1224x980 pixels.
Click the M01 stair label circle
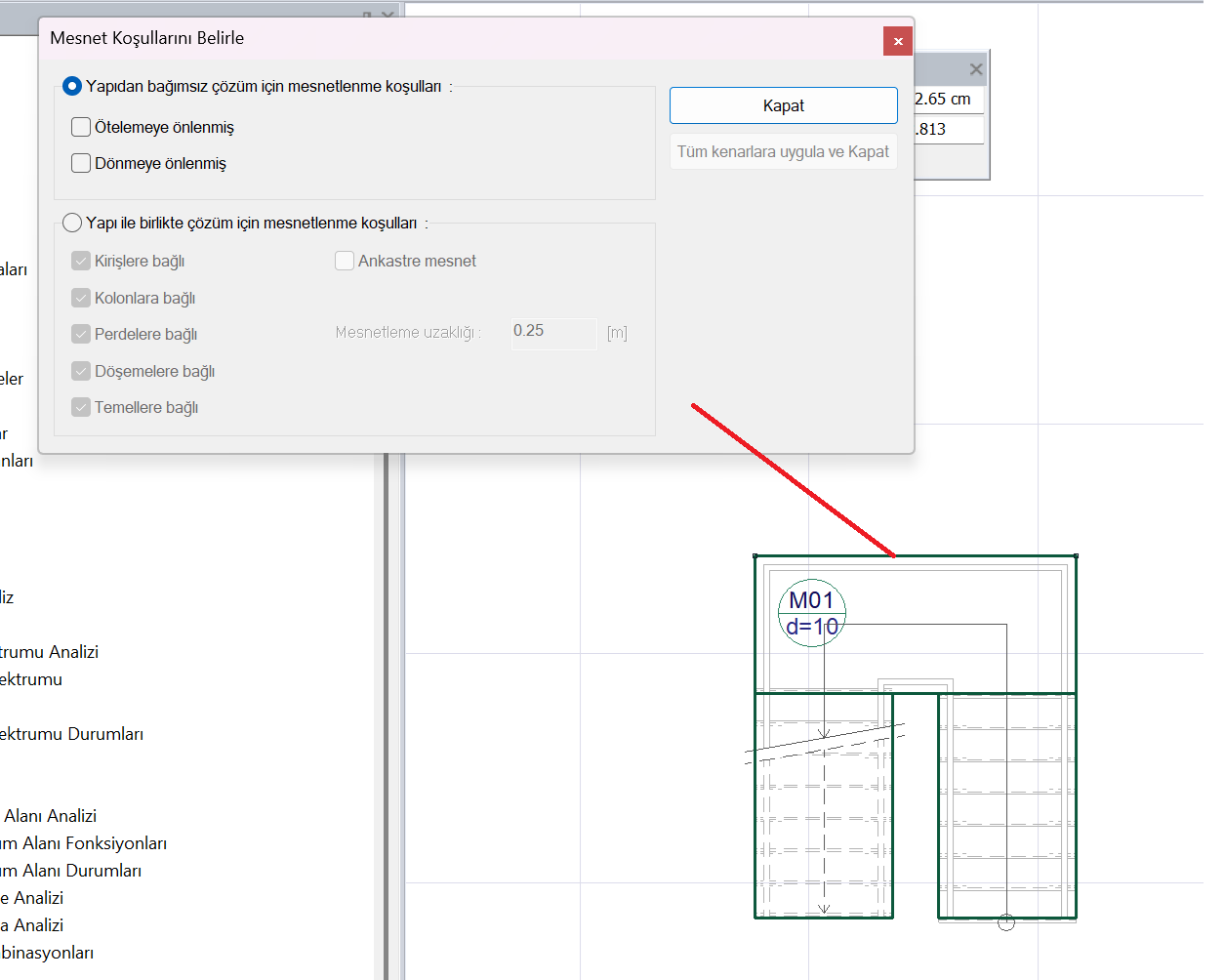pos(811,613)
